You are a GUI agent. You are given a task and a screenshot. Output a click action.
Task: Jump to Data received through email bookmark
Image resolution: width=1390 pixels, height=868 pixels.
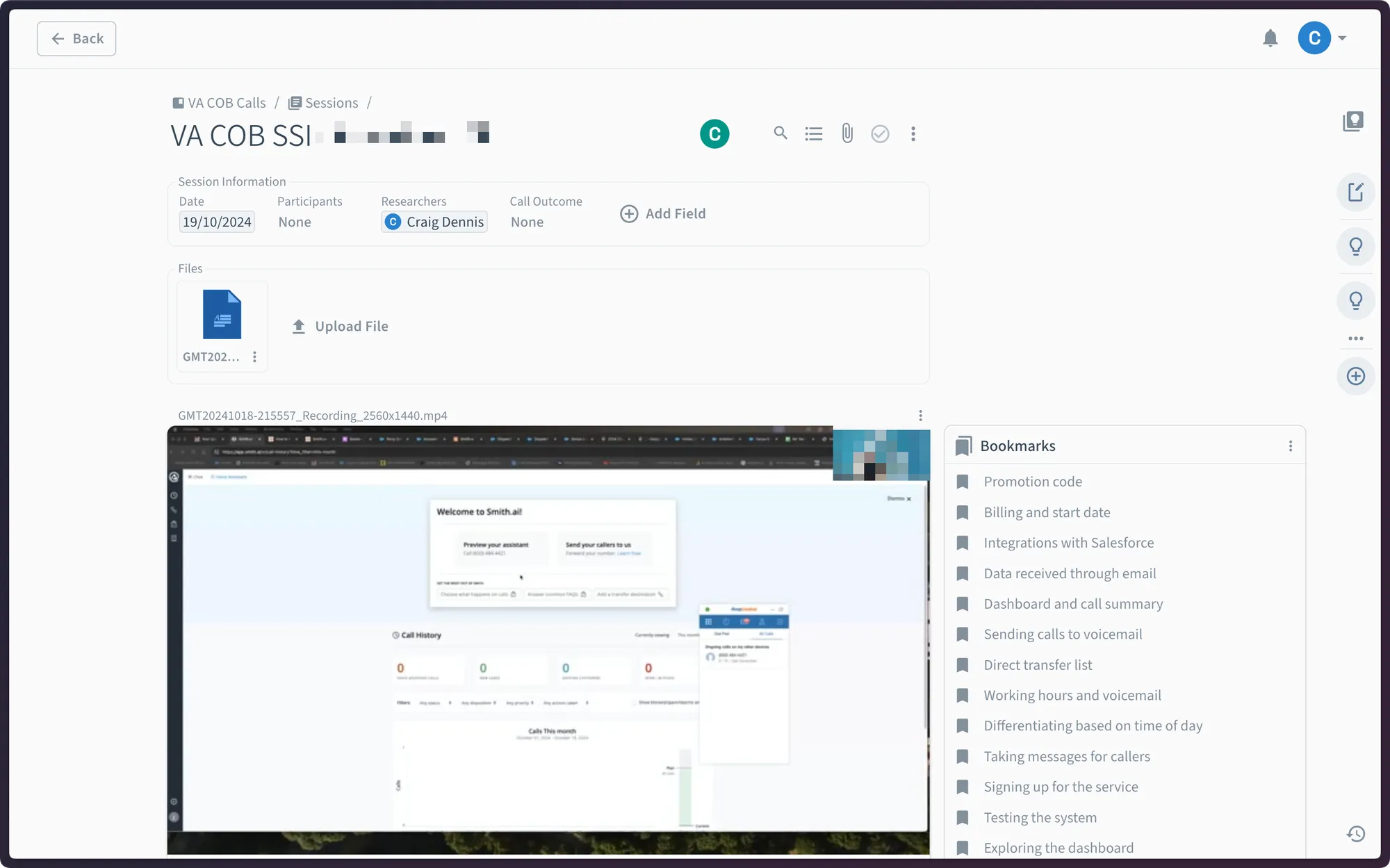[1070, 573]
